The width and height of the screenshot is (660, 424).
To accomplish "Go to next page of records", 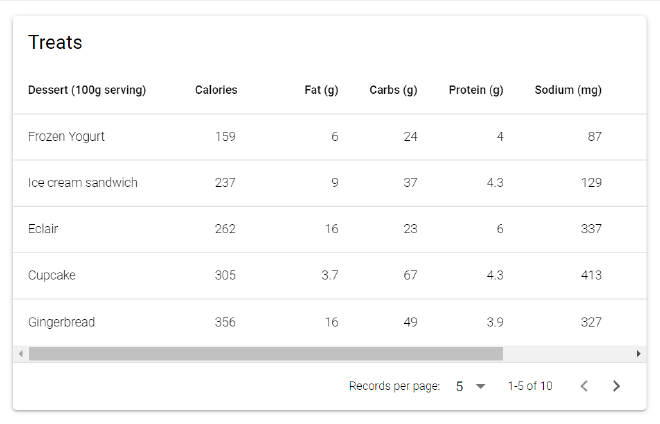I will [x=616, y=386].
